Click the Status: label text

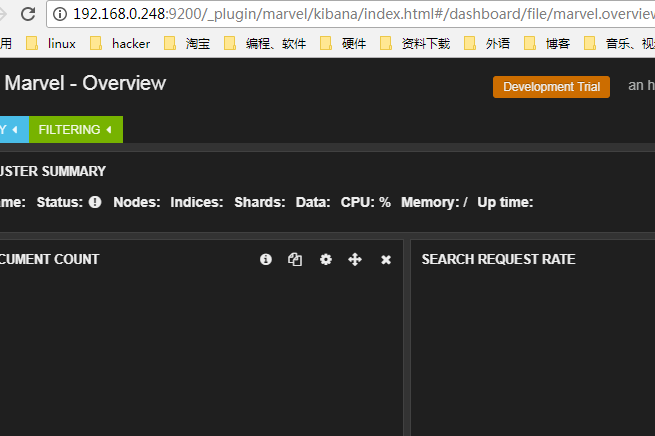pyautogui.click(x=60, y=202)
